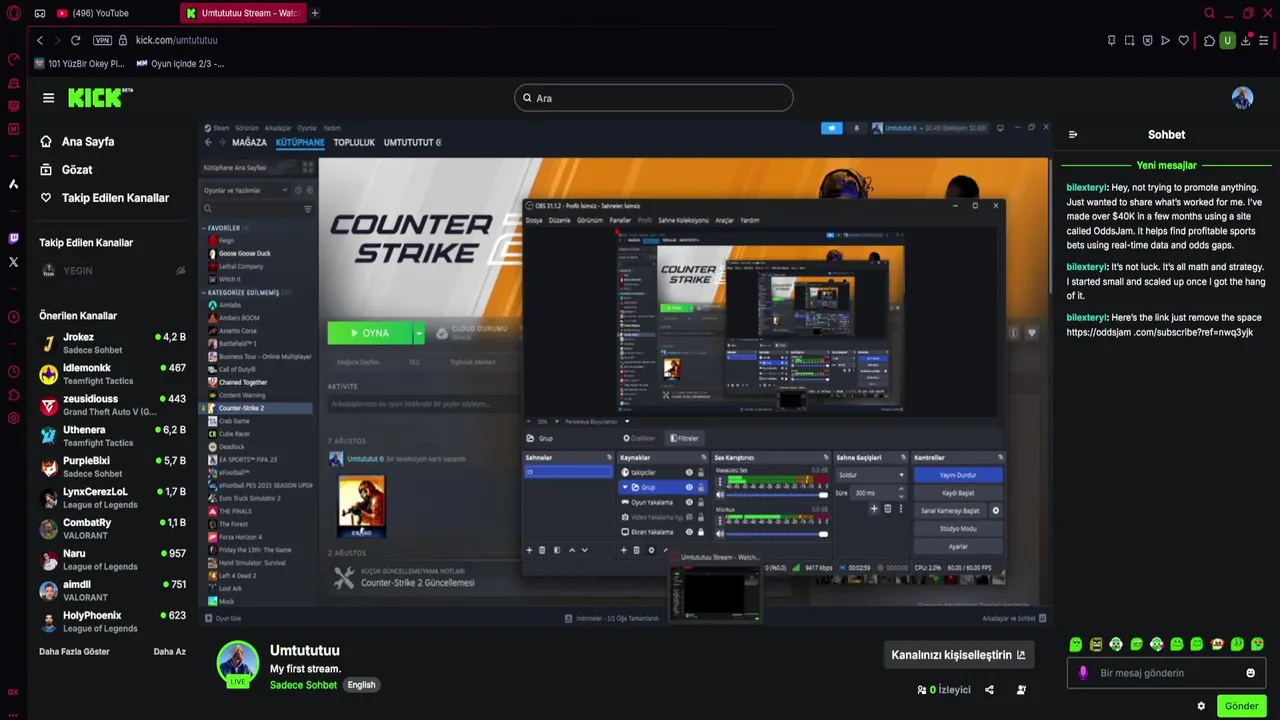Viewport: 1280px width, 720px height.
Task: Toggle visibility of takipçiler source in OBS
Action: point(689,472)
